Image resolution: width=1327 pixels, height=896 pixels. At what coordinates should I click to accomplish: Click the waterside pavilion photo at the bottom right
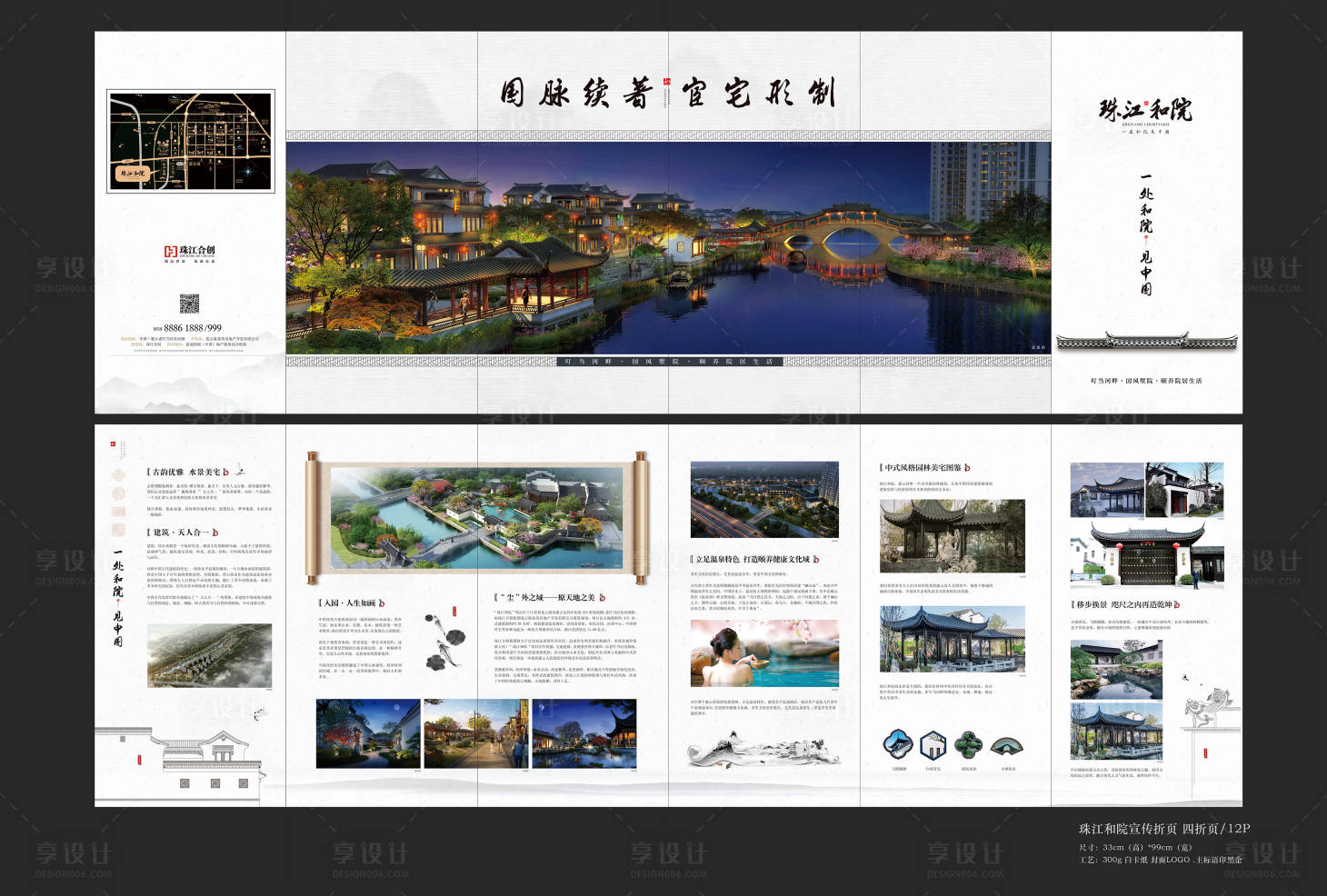pos(1116,733)
